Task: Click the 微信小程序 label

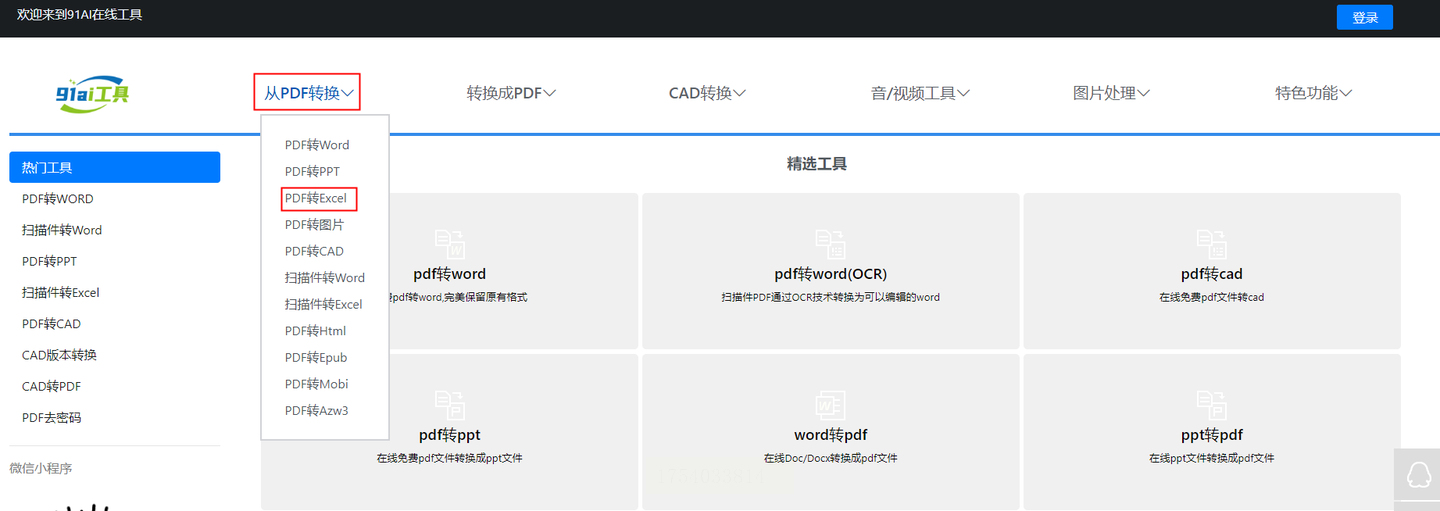Action: coord(41,468)
